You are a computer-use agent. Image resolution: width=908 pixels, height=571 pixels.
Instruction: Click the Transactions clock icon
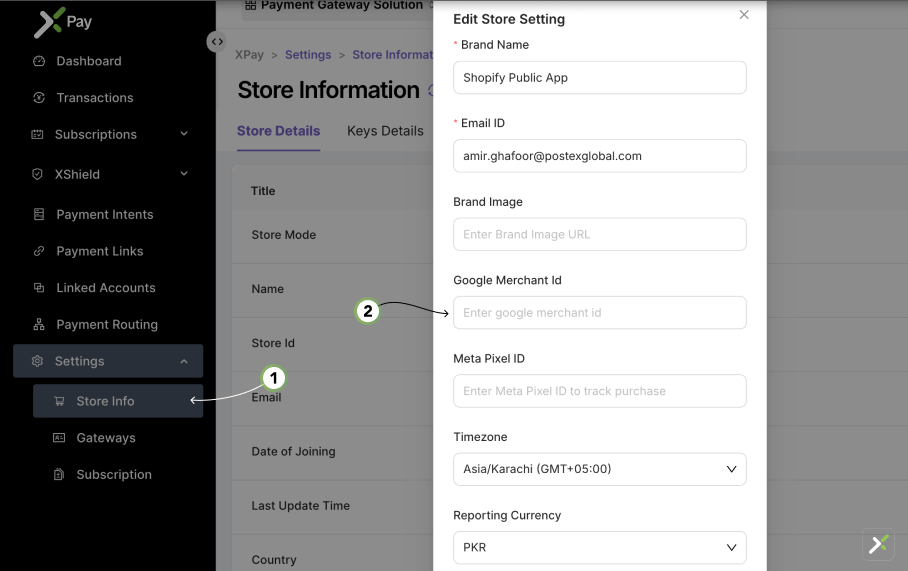coord(39,98)
